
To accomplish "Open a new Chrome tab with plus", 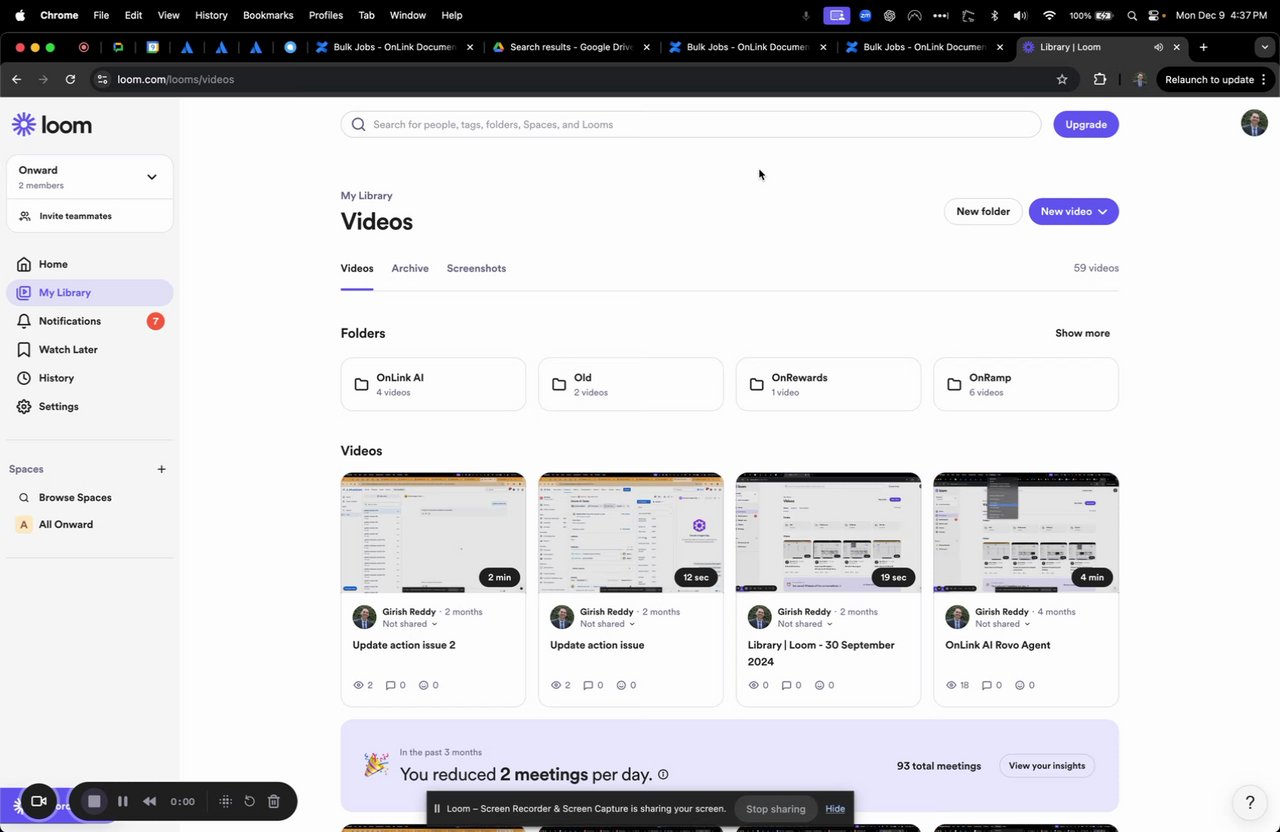I will [1203, 47].
